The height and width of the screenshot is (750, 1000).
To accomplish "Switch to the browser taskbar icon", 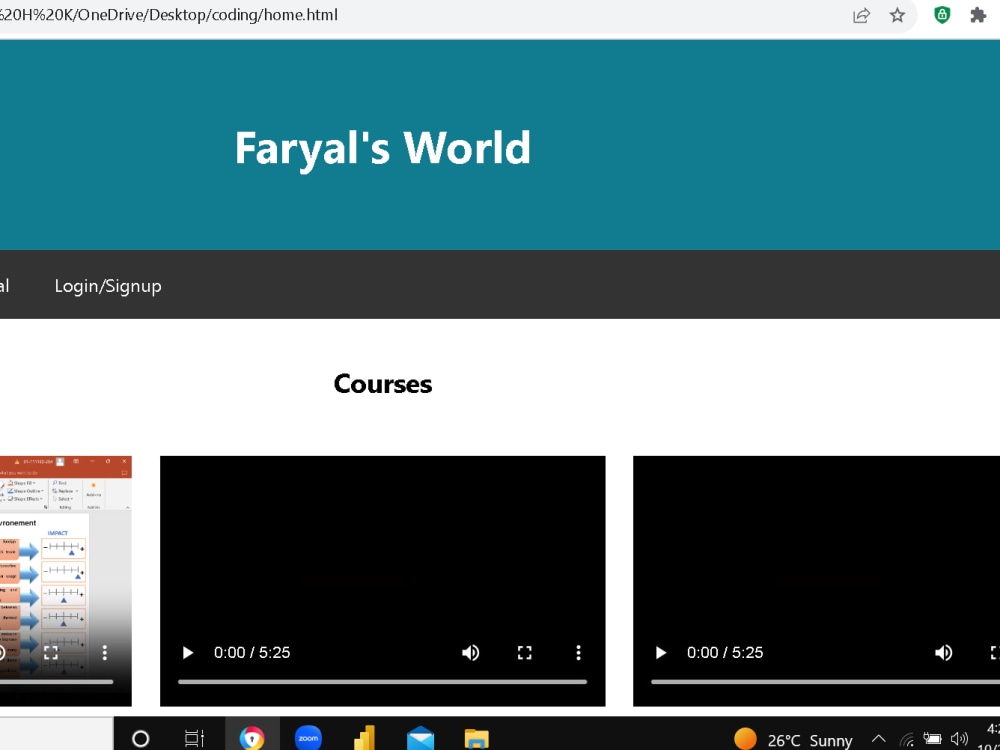I will pyautogui.click(x=252, y=739).
